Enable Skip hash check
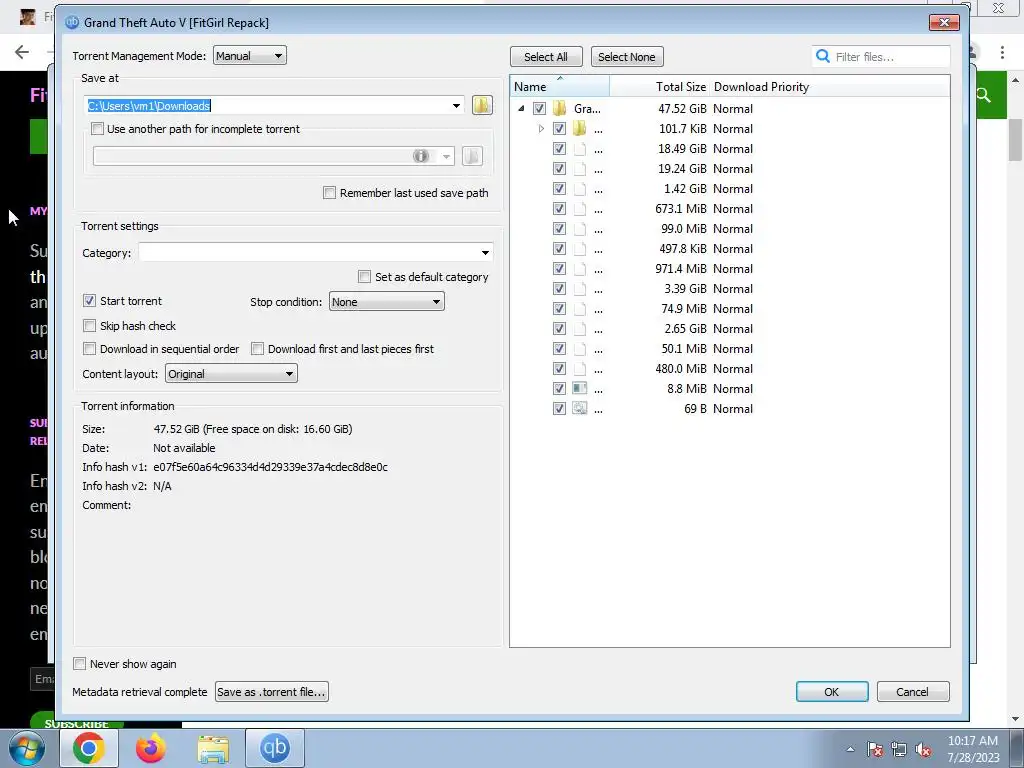The height and width of the screenshot is (768, 1024). click(x=89, y=326)
